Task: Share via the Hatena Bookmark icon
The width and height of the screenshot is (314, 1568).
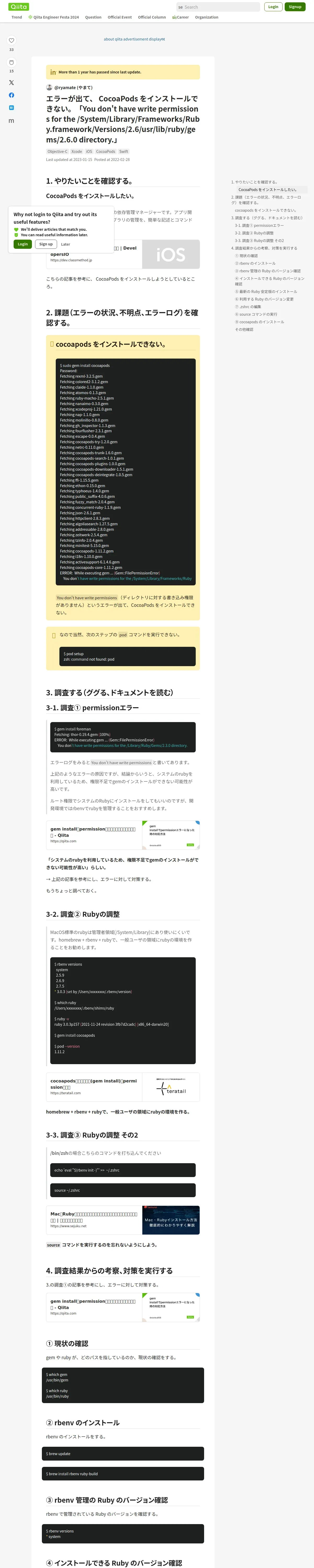Action: point(11,108)
